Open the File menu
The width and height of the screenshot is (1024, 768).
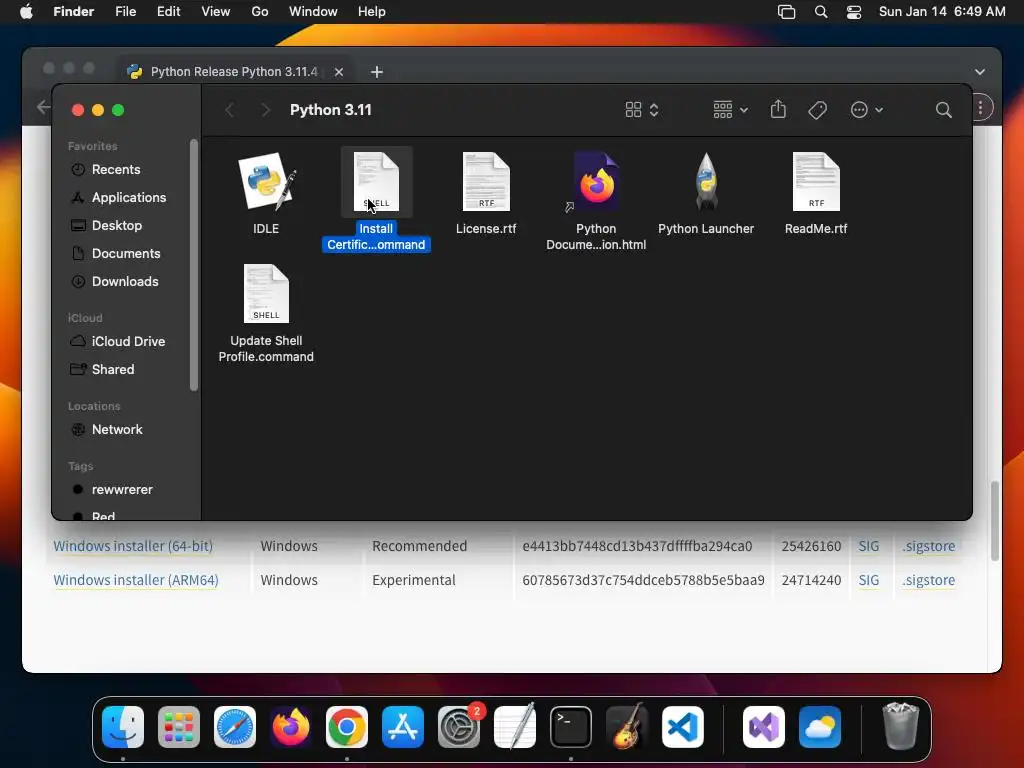125,12
